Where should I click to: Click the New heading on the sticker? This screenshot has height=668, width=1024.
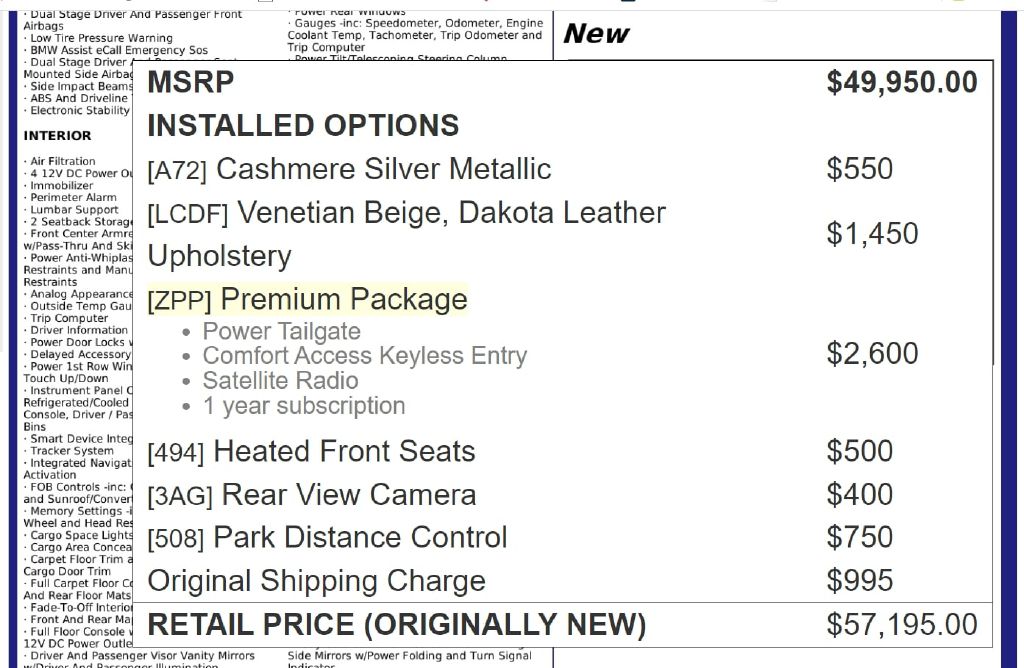coord(596,33)
